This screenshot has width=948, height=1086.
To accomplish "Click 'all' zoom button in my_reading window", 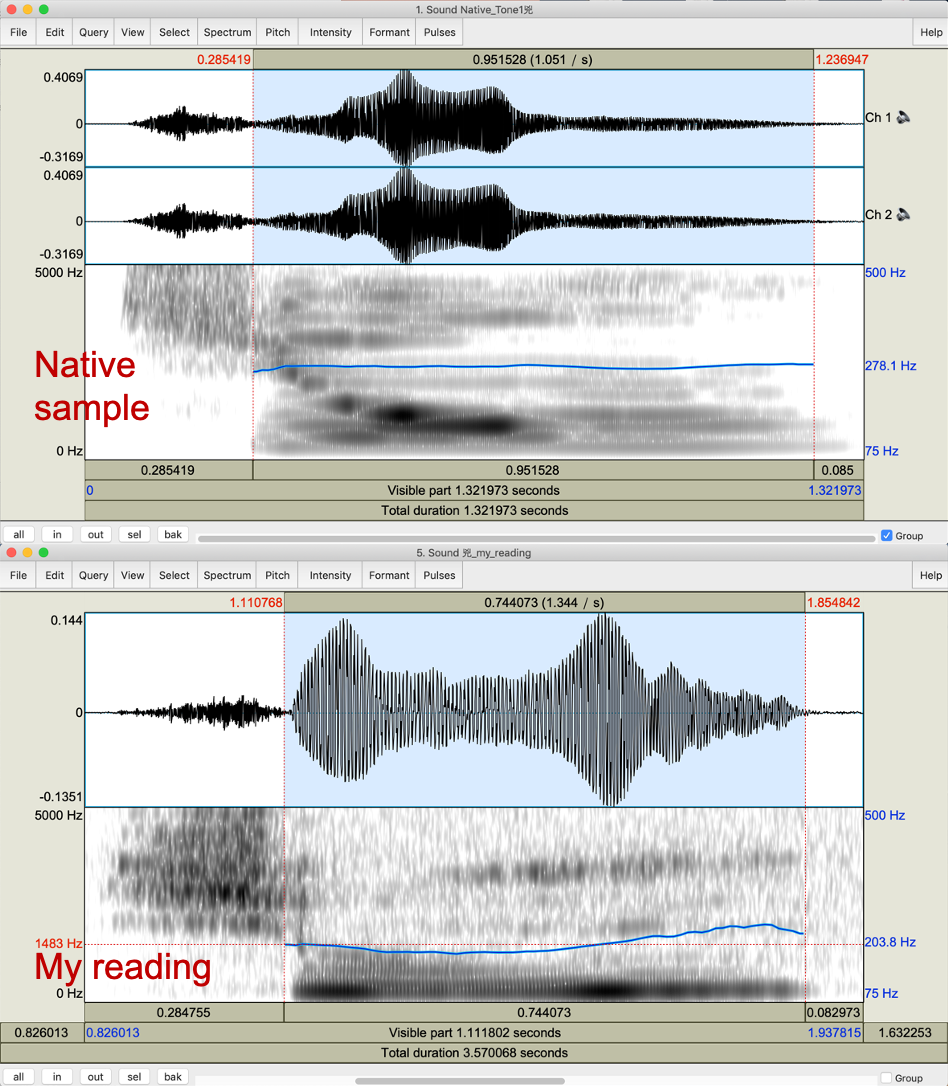I will pyautogui.click(x=19, y=1077).
